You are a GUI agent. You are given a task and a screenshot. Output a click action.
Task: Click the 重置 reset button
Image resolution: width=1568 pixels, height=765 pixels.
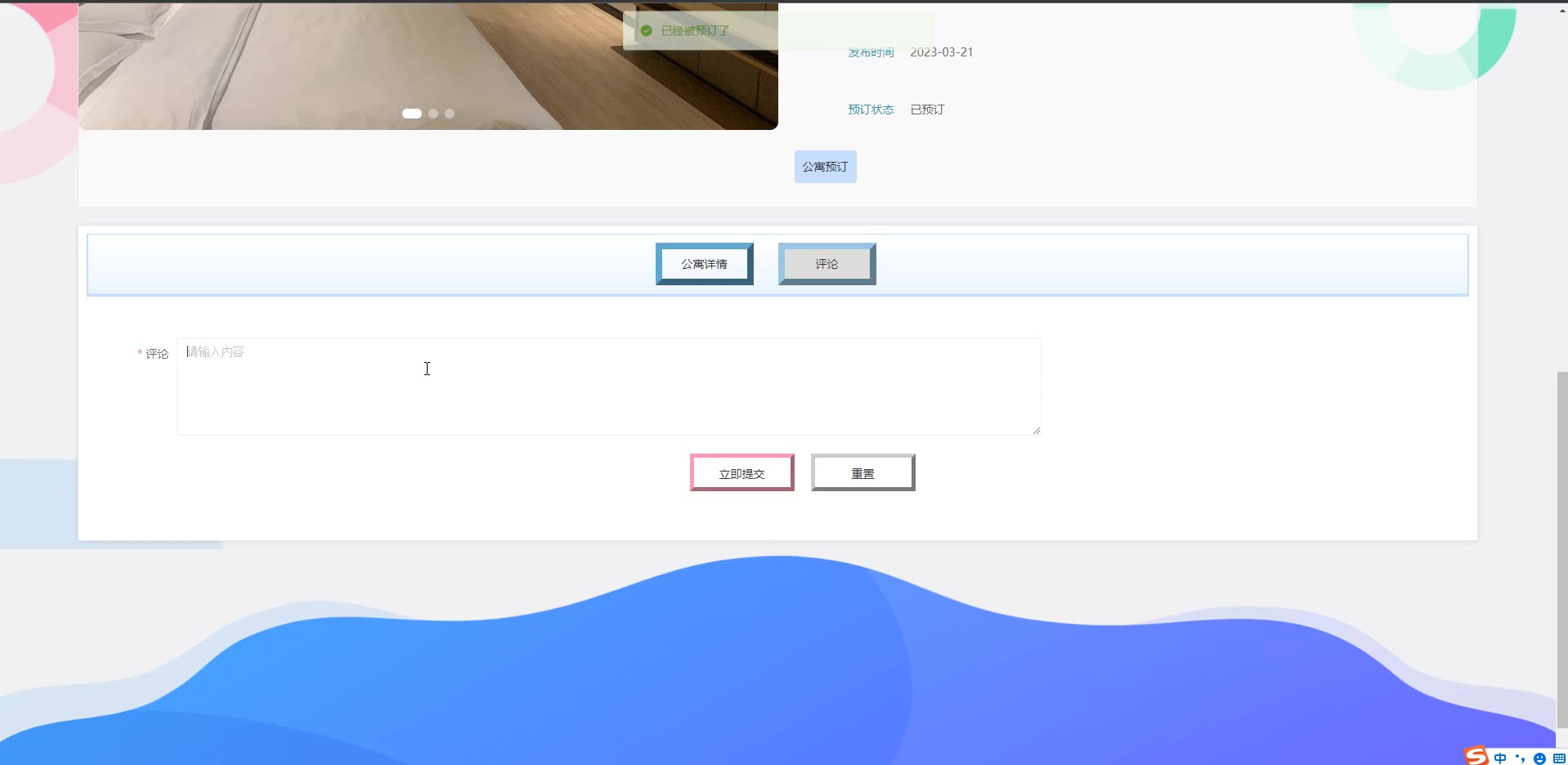(x=862, y=472)
